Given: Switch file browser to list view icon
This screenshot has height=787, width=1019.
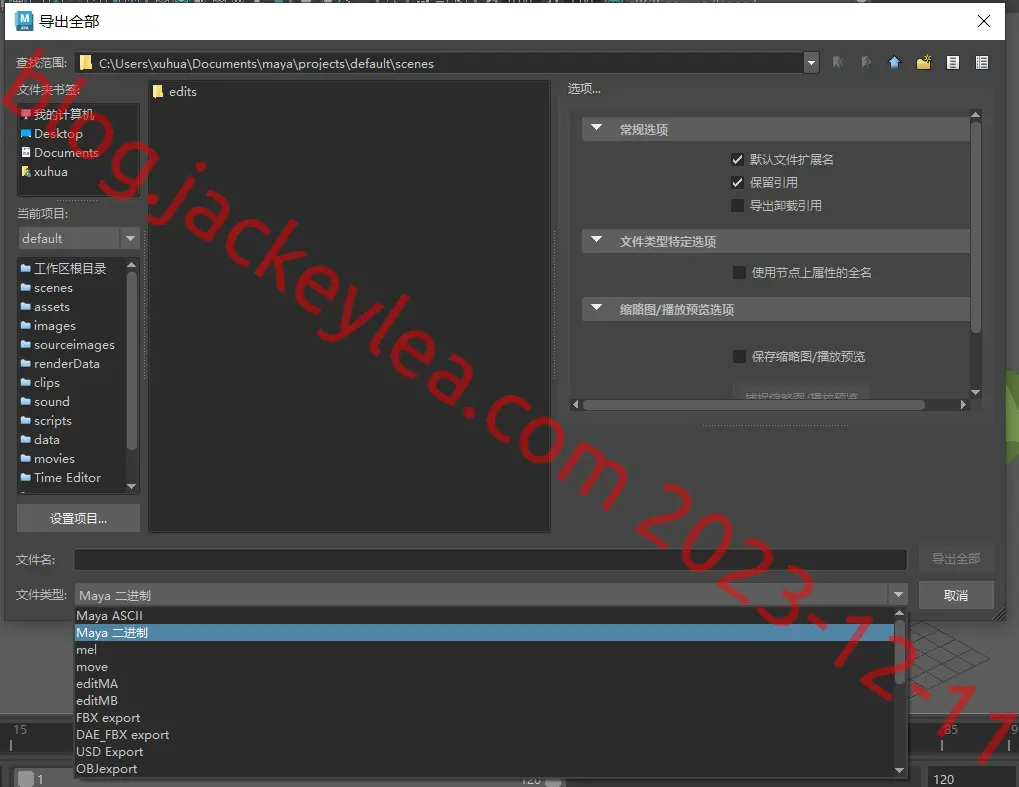Looking at the screenshot, I should [953, 62].
